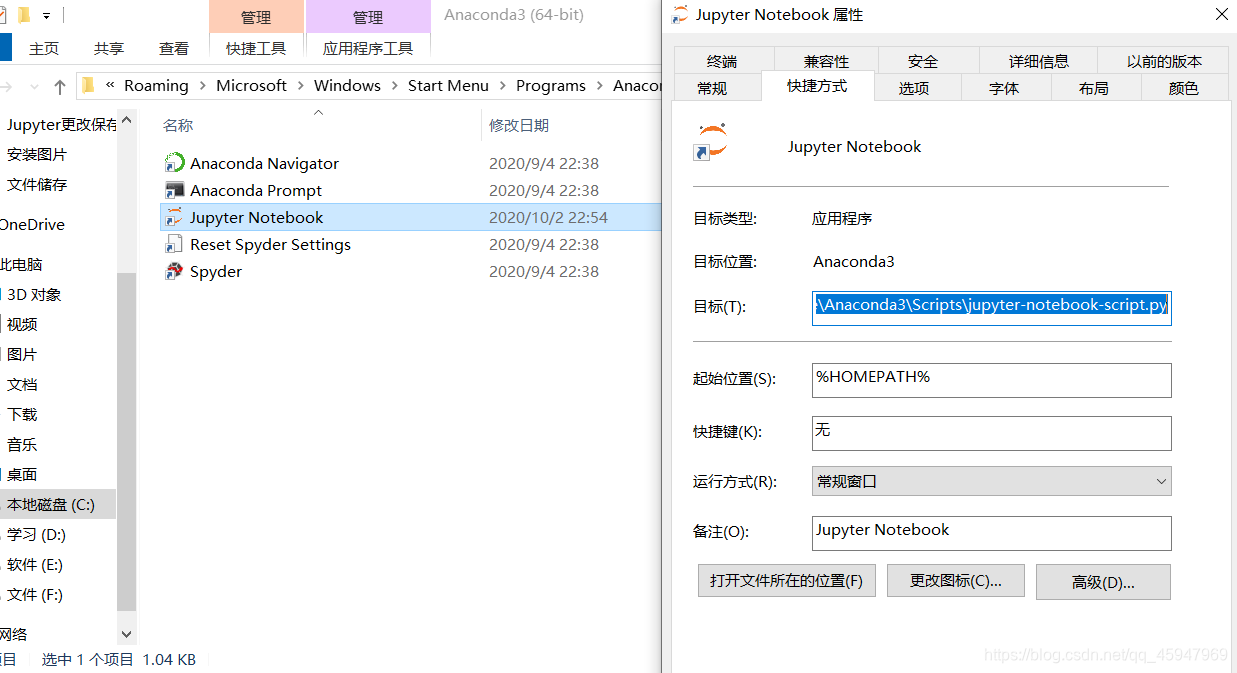
Task: Switch to the 安全 tab
Action: [923, 61]
